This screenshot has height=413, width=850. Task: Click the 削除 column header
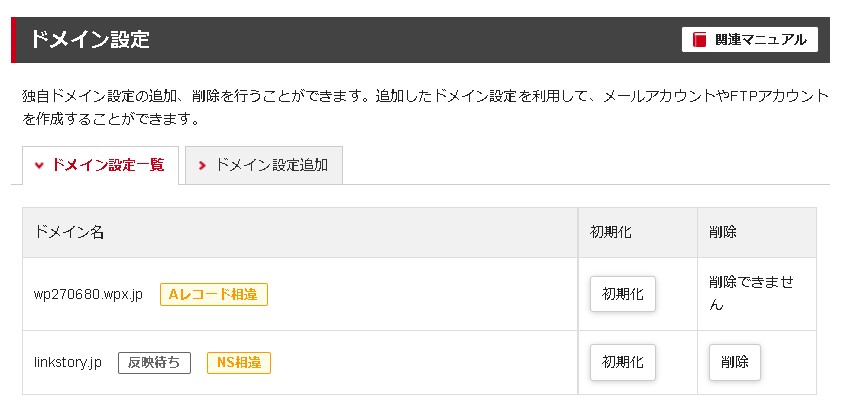click(x=722, y=232)
